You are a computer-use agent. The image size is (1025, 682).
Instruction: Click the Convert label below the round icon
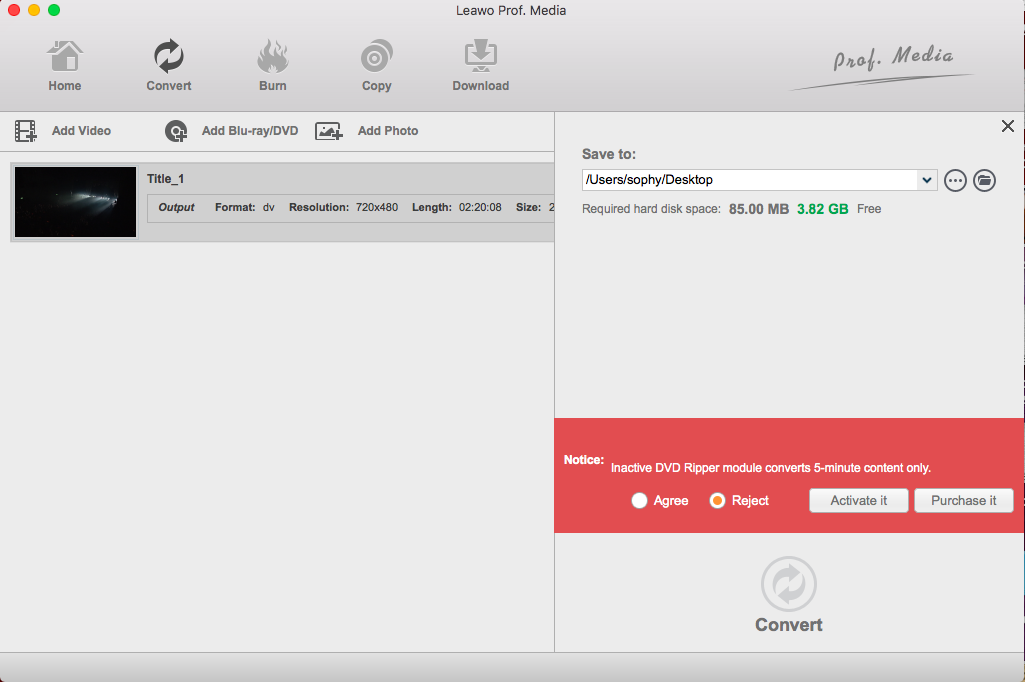(x=788, y=624)
